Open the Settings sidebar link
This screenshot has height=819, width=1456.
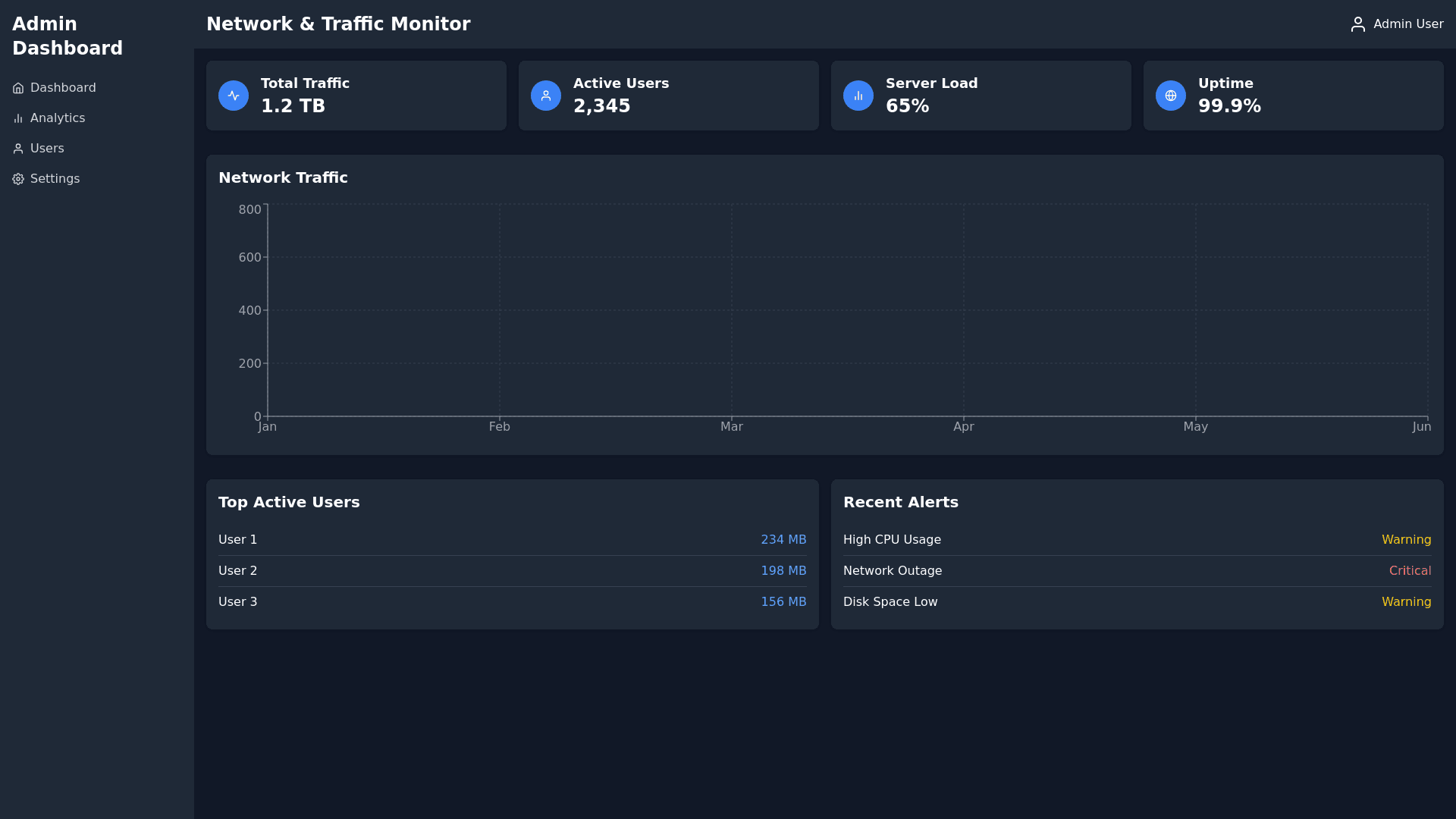(55, 179)
